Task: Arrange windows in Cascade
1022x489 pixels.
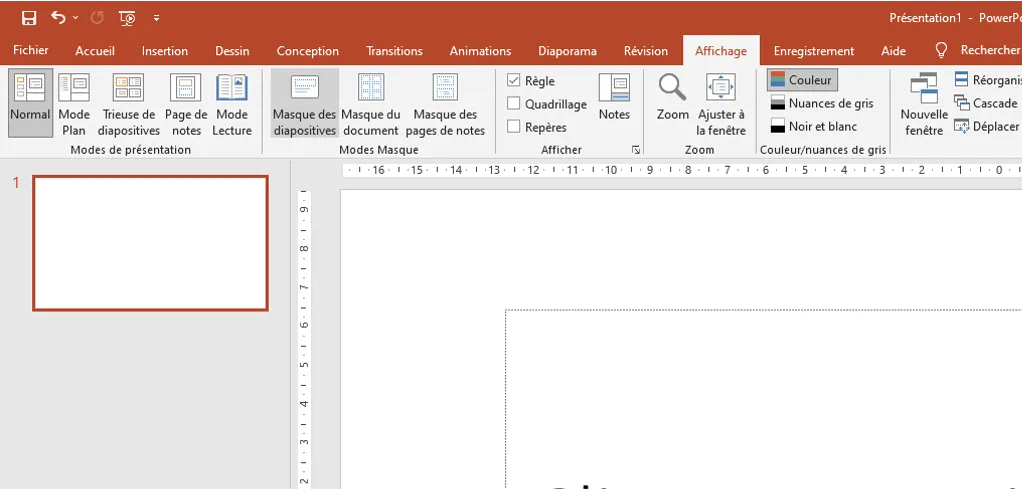Action: coord(986,103)
